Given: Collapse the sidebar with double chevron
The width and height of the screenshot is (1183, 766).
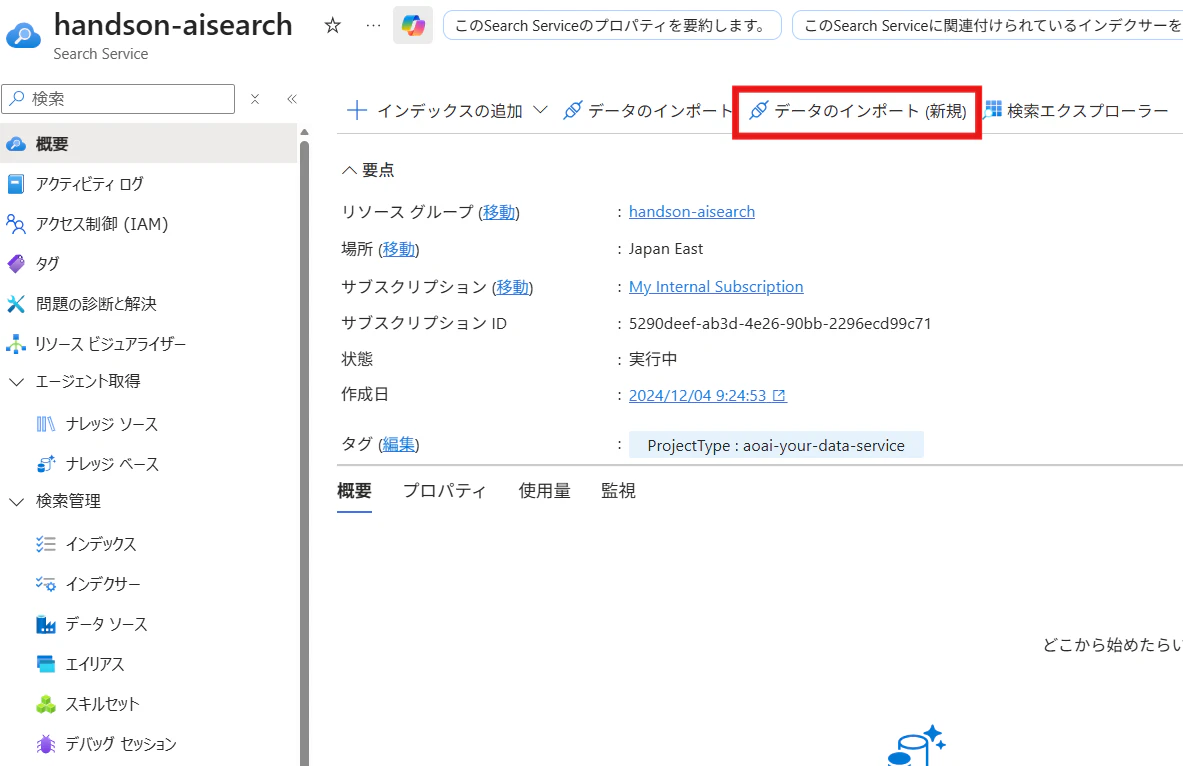Looking at the screenshot, I should coord(292,99).
